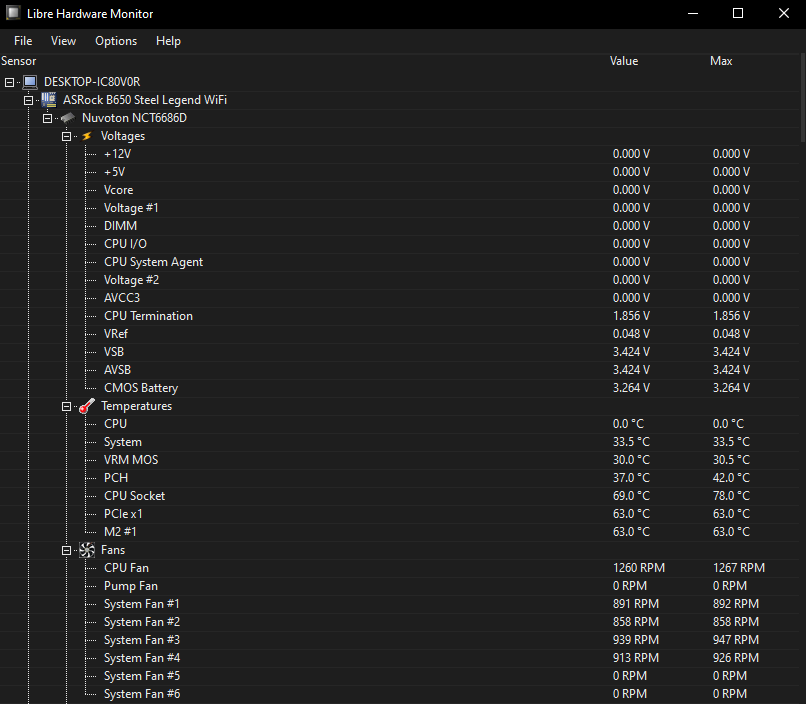Viewport: 806px width, 704px height.
Task: Collapse the Voltages group
Action: pos(67,136)
